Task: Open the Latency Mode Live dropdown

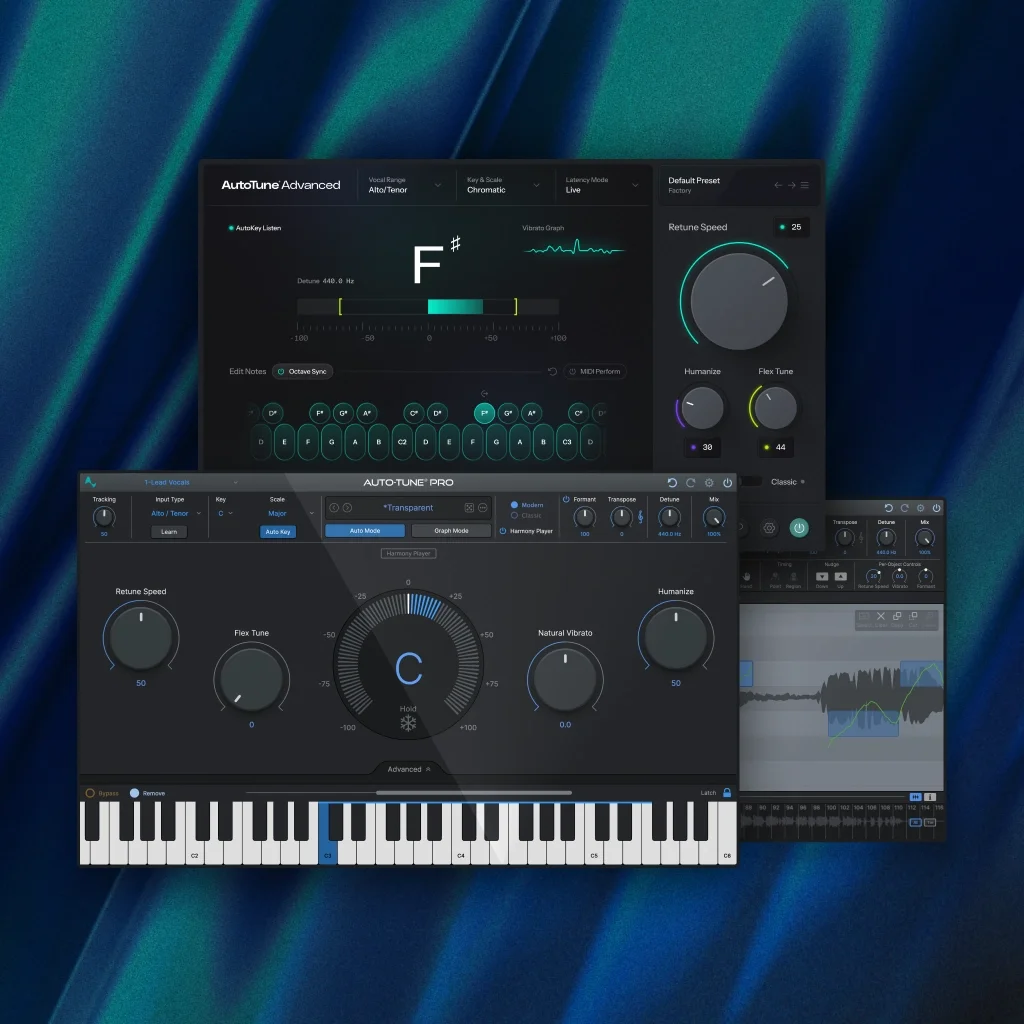Action: 602,185
